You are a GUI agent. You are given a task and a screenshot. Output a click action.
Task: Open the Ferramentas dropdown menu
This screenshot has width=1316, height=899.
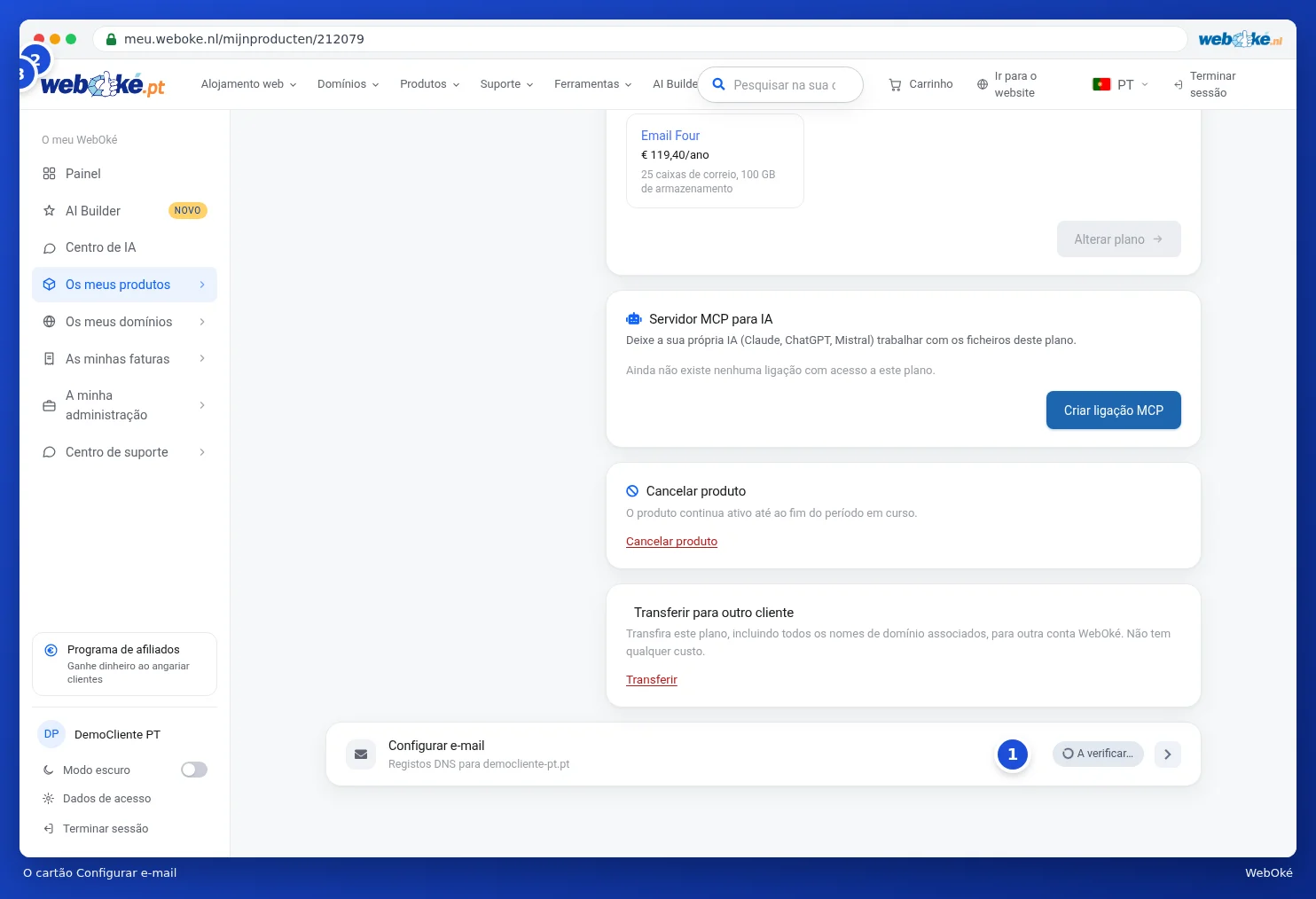[593, 84]
